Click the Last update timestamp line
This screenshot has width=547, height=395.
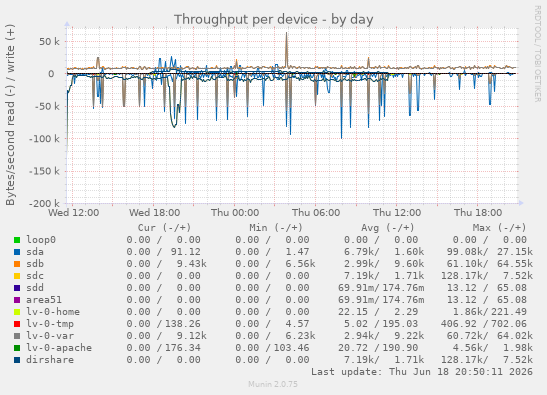422,372
